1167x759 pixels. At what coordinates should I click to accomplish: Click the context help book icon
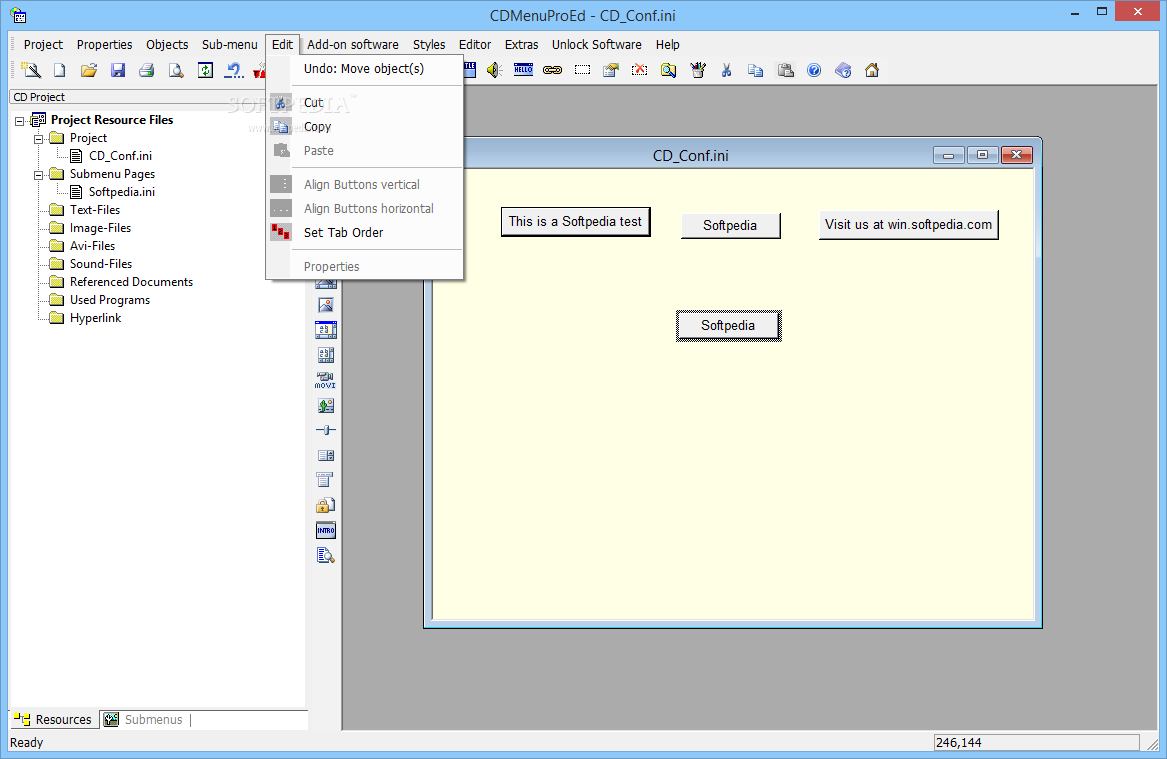[x=843, y=70]
